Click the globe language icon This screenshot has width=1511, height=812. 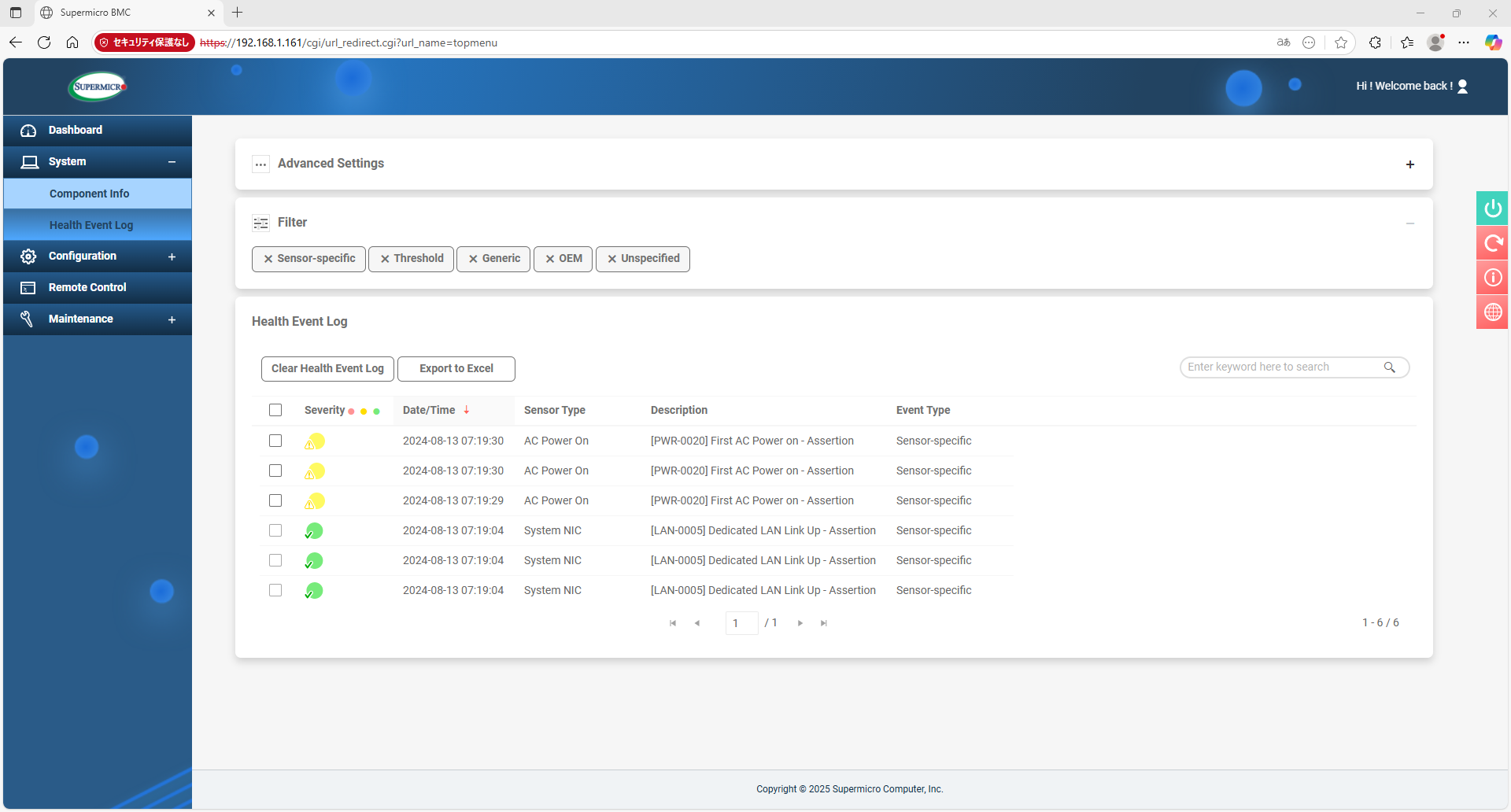tap(1492, 312)
